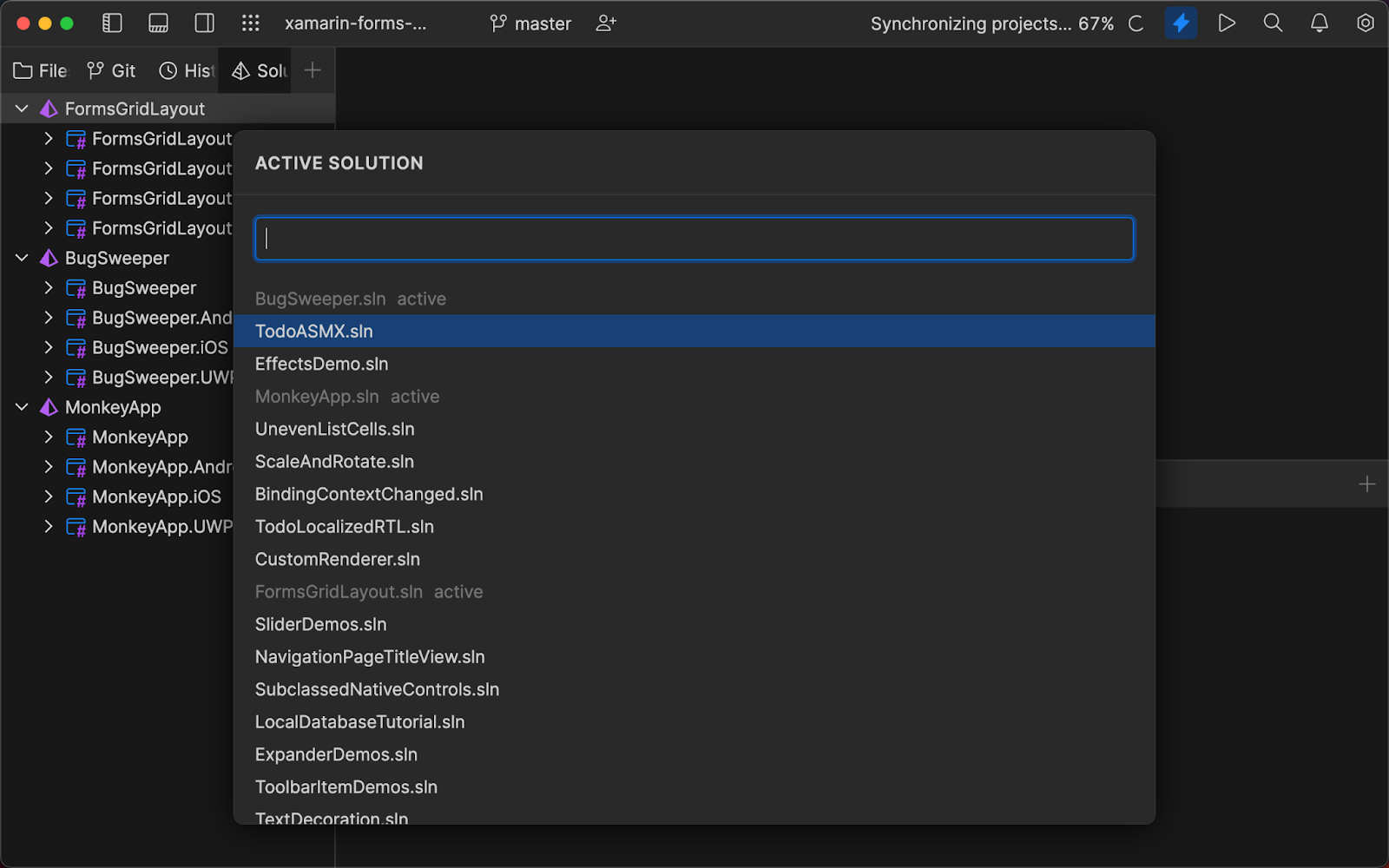Choose TodoLocalizedRTL.sln
Image resolution: width=1389 pixels, height=868 pixels.
[x=694, y=526]
